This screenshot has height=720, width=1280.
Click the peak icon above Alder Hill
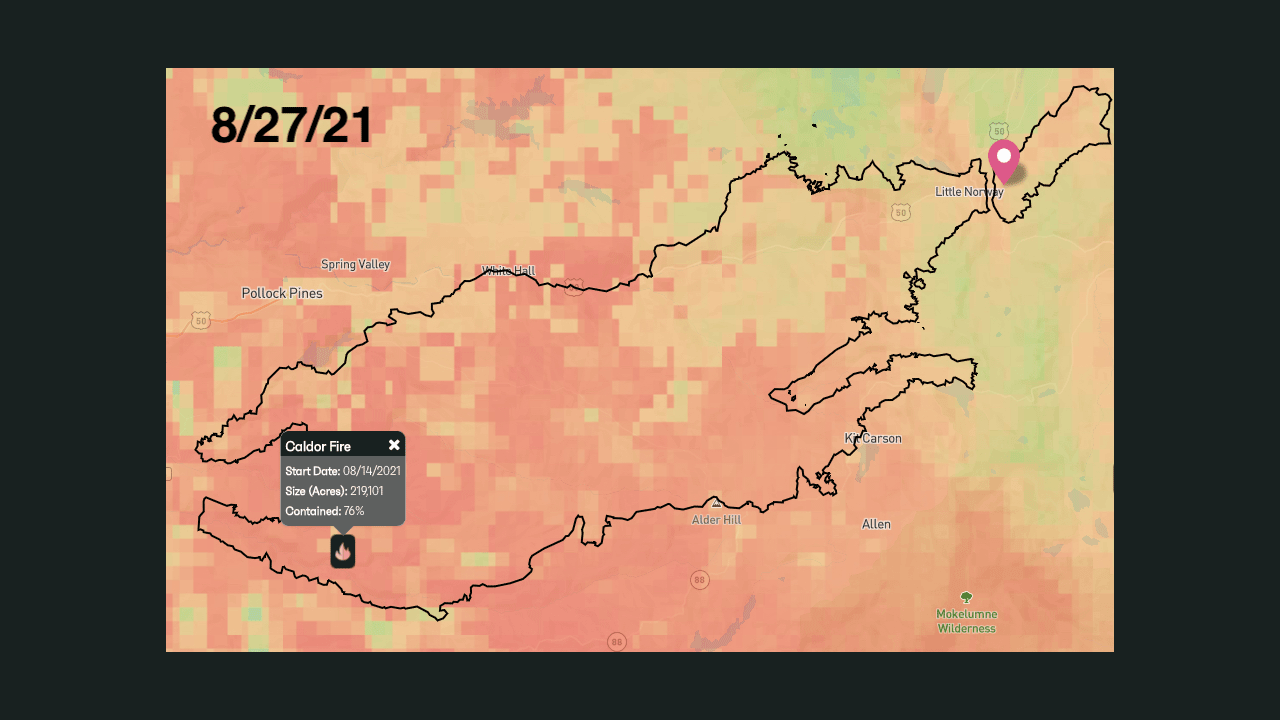pos(715,506)
